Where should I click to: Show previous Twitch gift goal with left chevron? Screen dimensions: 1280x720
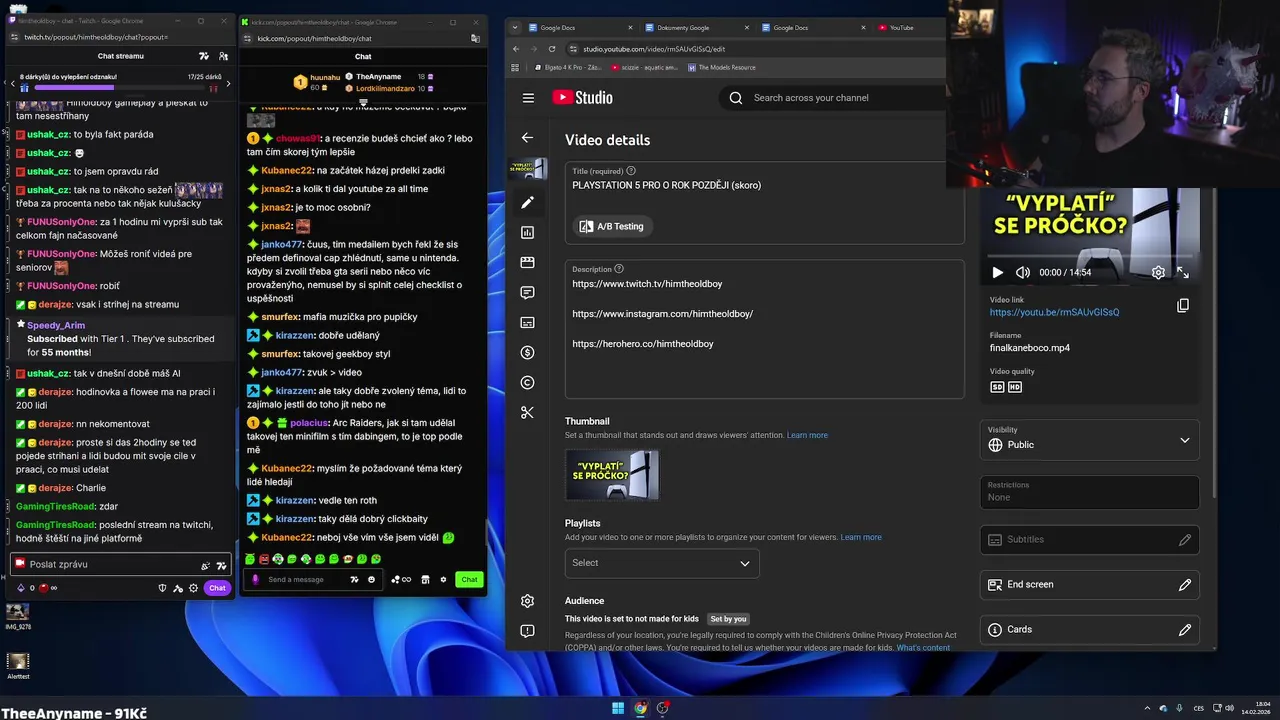tap(12, 83)
